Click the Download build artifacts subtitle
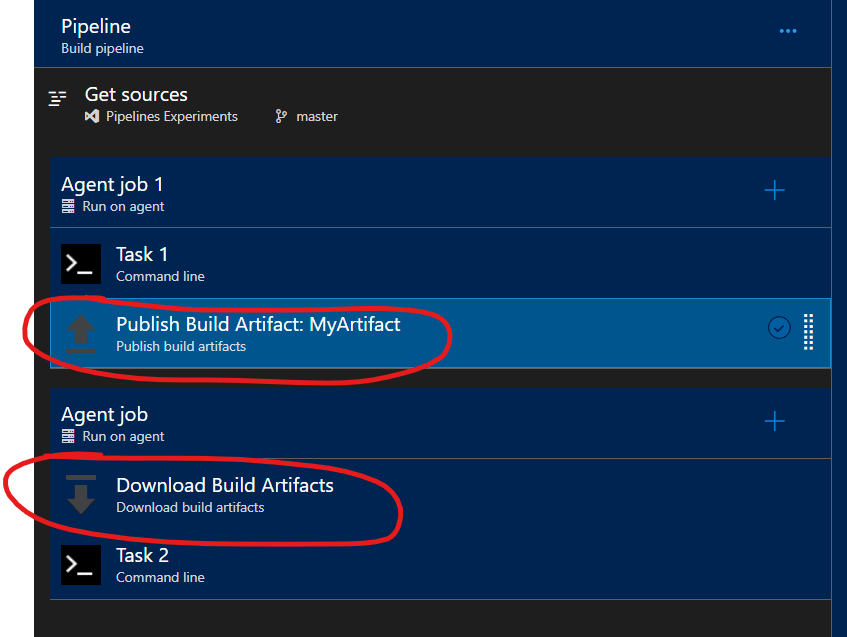 point(190,507)
